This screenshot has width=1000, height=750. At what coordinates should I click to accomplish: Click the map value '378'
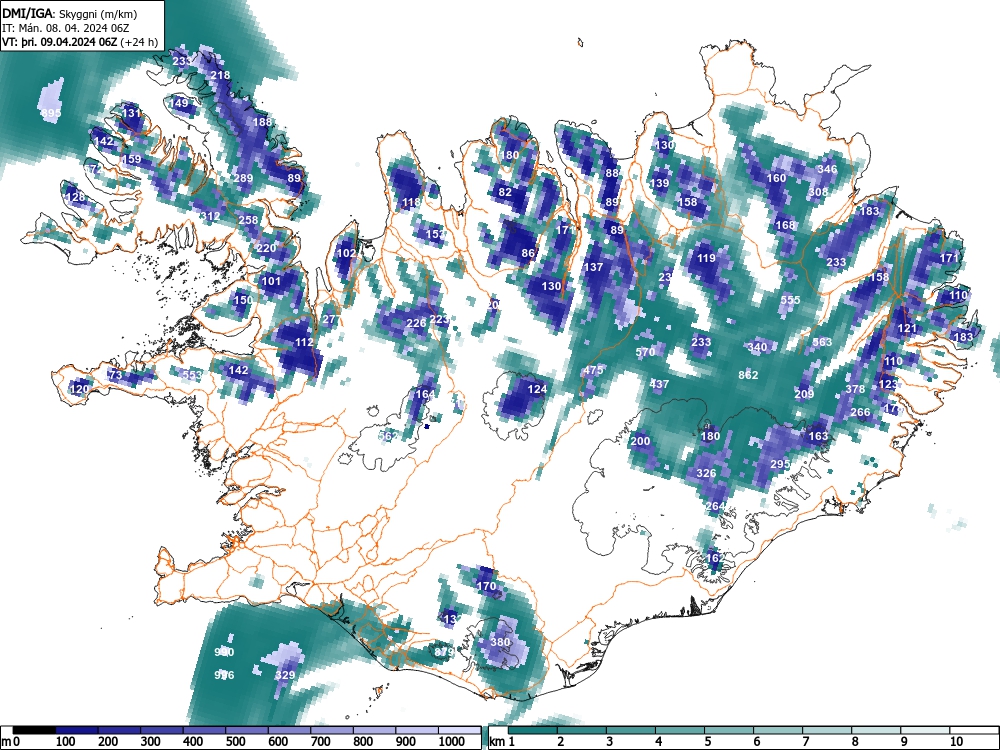(x=855, y=389)
